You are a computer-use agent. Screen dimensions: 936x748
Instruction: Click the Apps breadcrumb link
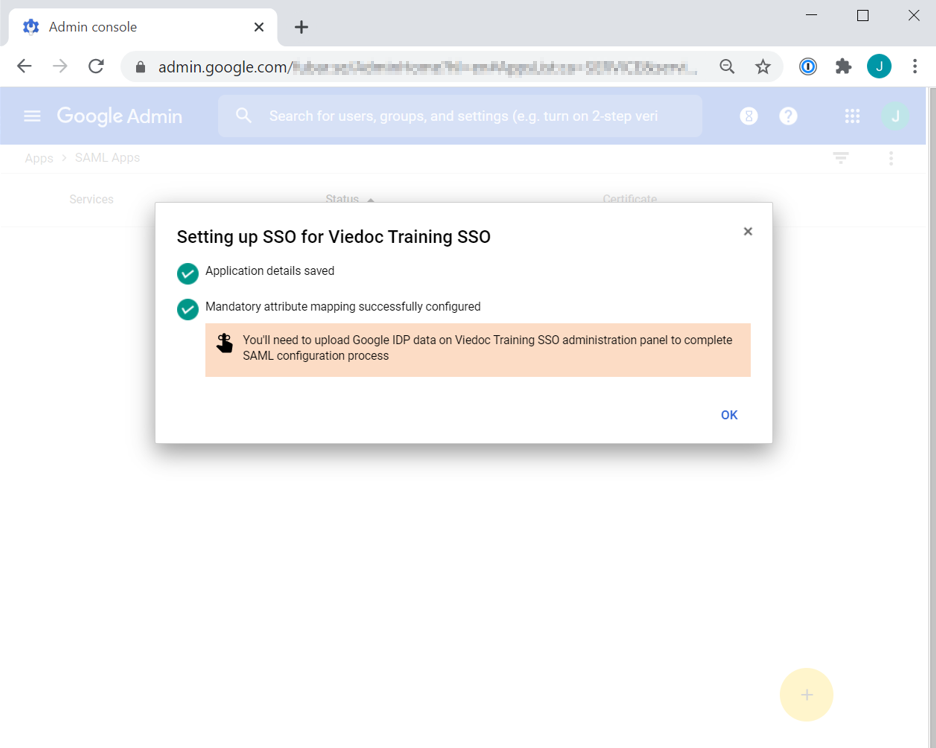[39, 158]
